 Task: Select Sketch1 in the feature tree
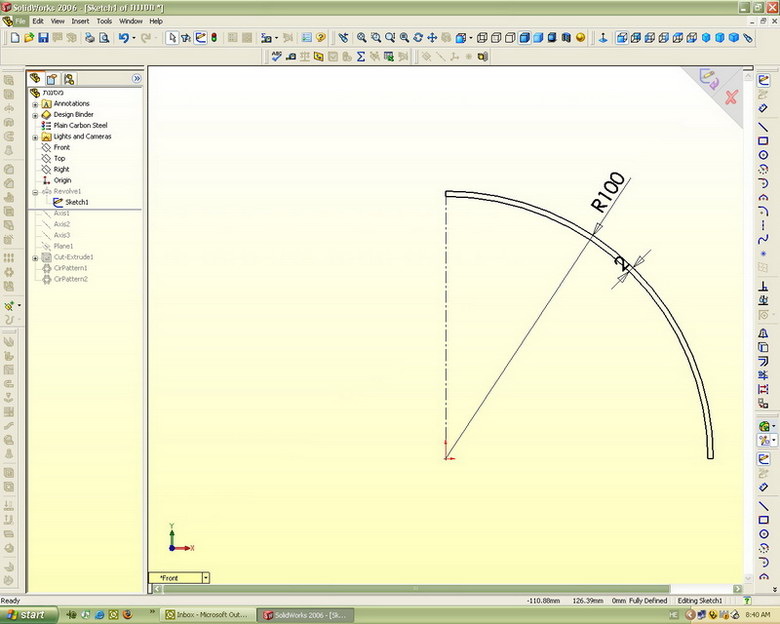point(76,202)
